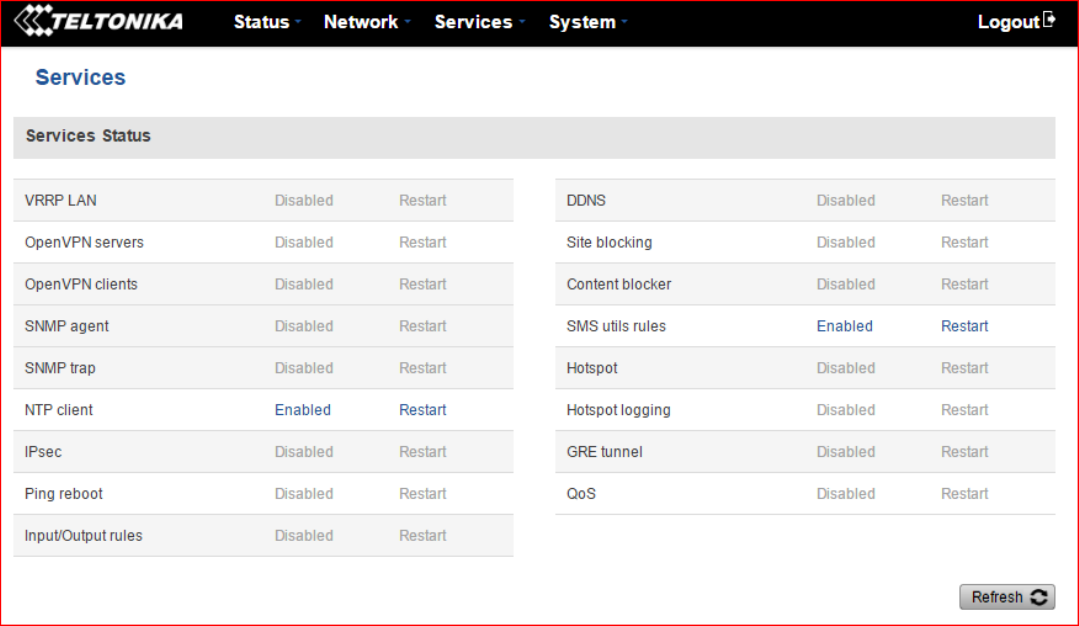Select the SMS utils rules label
1079x626 pixels.
tap(616, 326)
